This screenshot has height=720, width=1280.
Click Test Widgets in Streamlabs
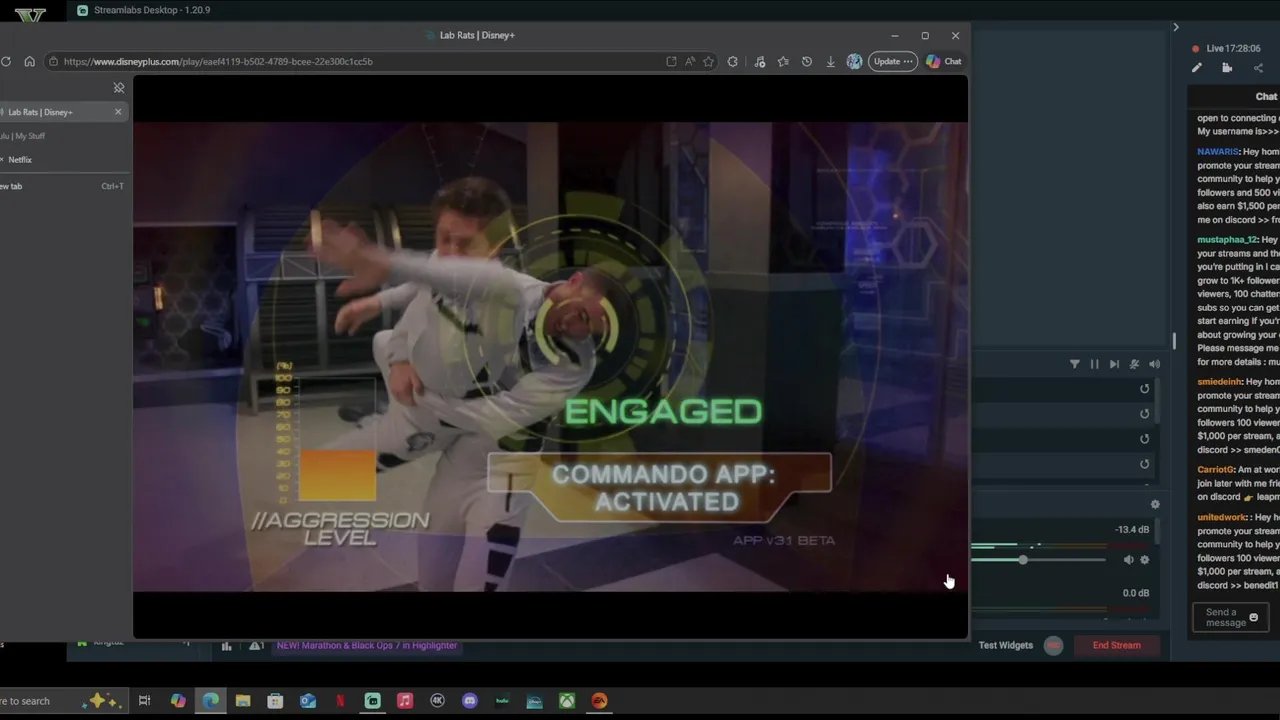tap(1006, 645)
